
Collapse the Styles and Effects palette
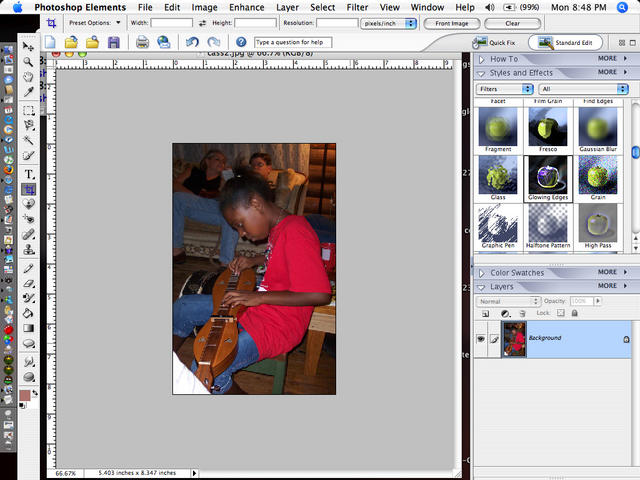pos(481,74)
